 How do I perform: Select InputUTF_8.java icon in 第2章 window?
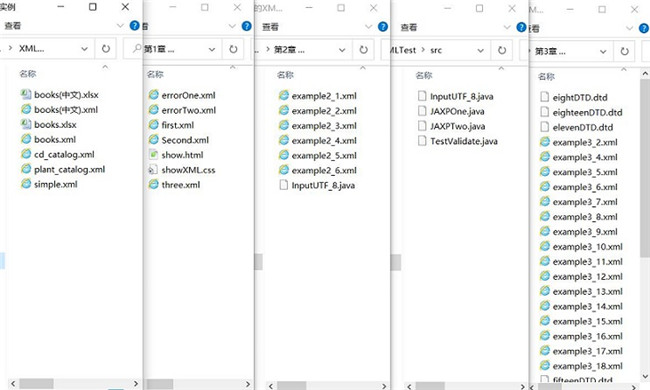(284, 185)
